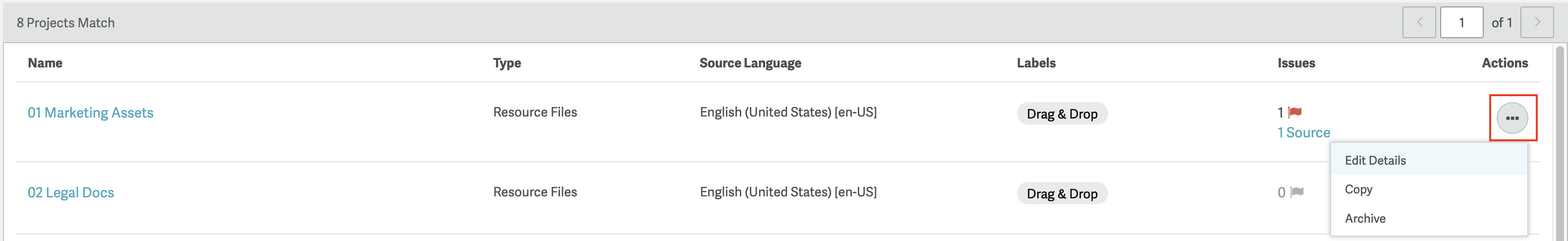Open the 02 Legal Docs project
1568x241 pixels.
70,192
